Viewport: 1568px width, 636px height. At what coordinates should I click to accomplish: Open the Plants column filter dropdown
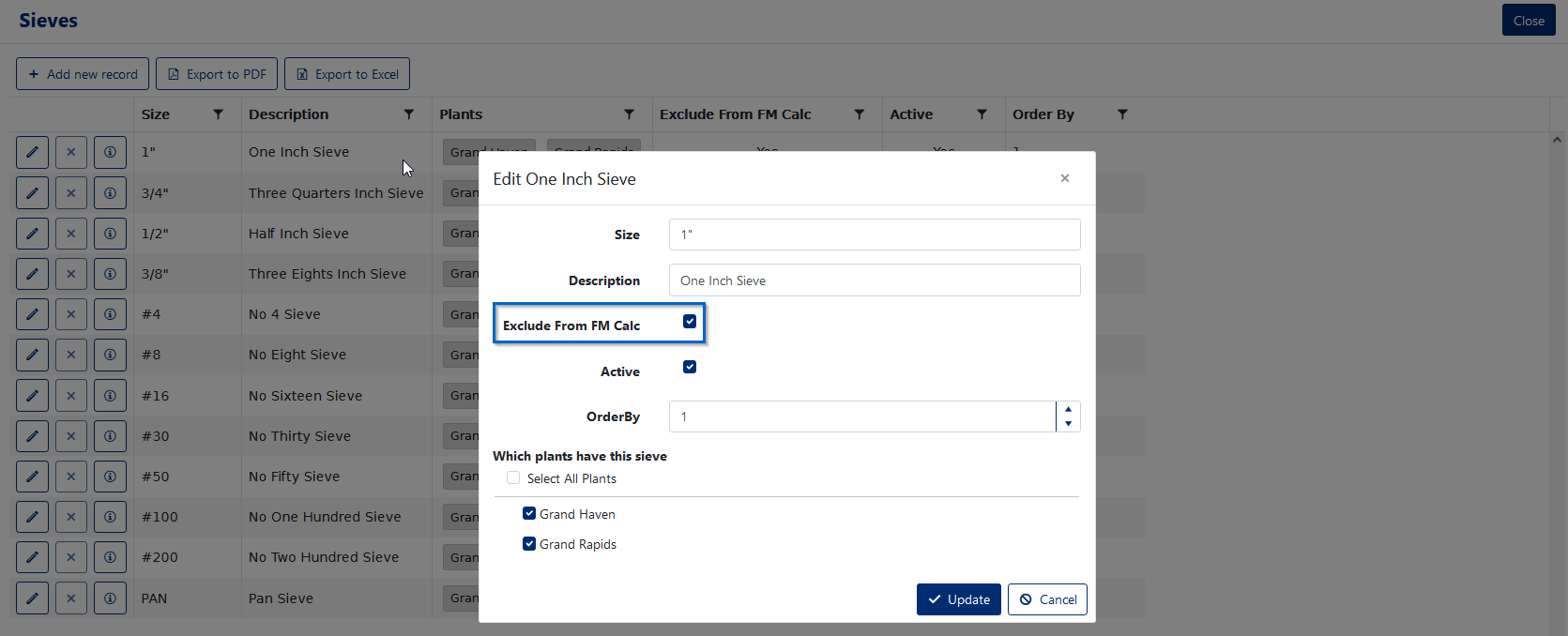629,114
